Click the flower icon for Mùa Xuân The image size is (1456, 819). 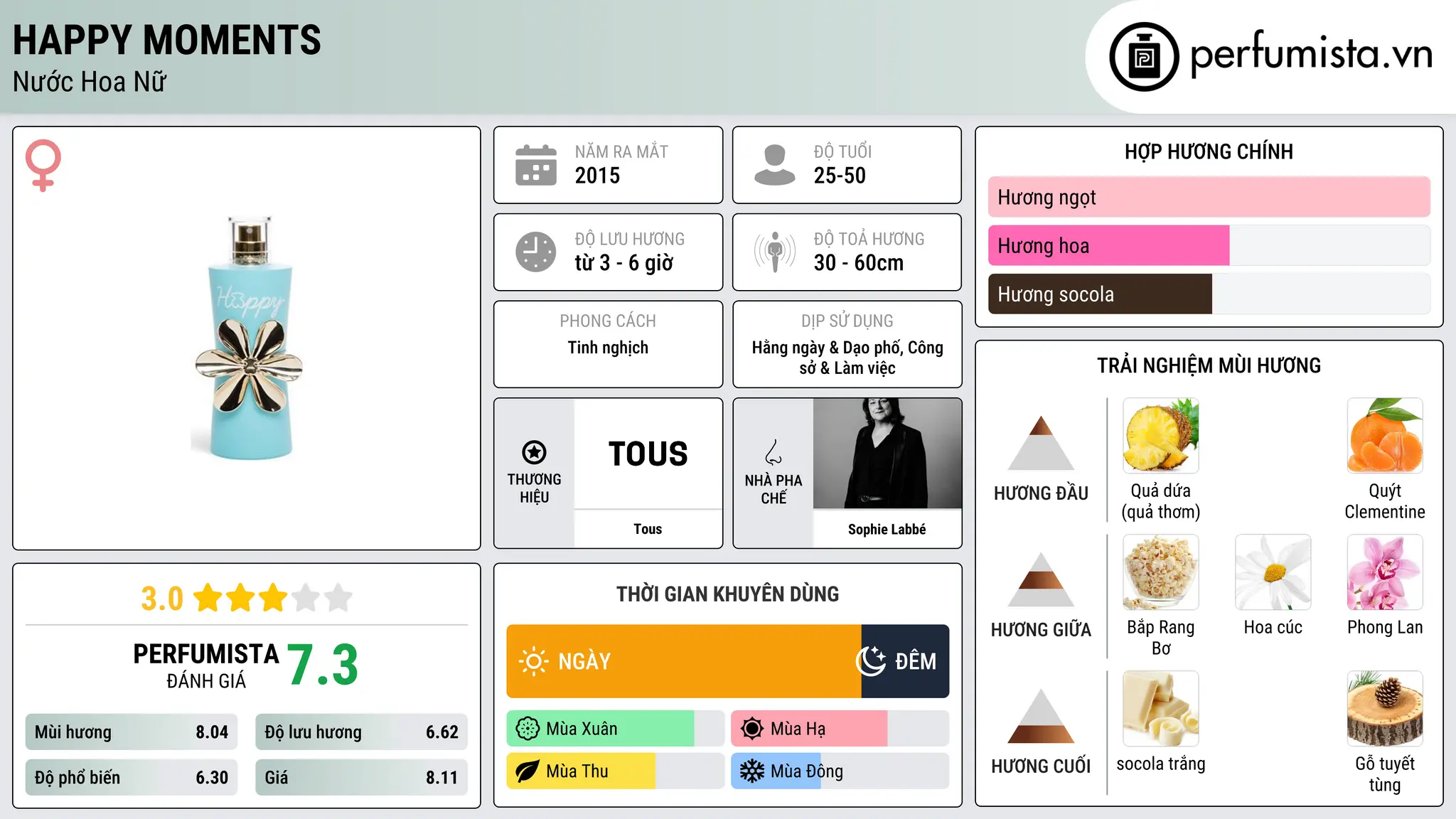[528, 729]
